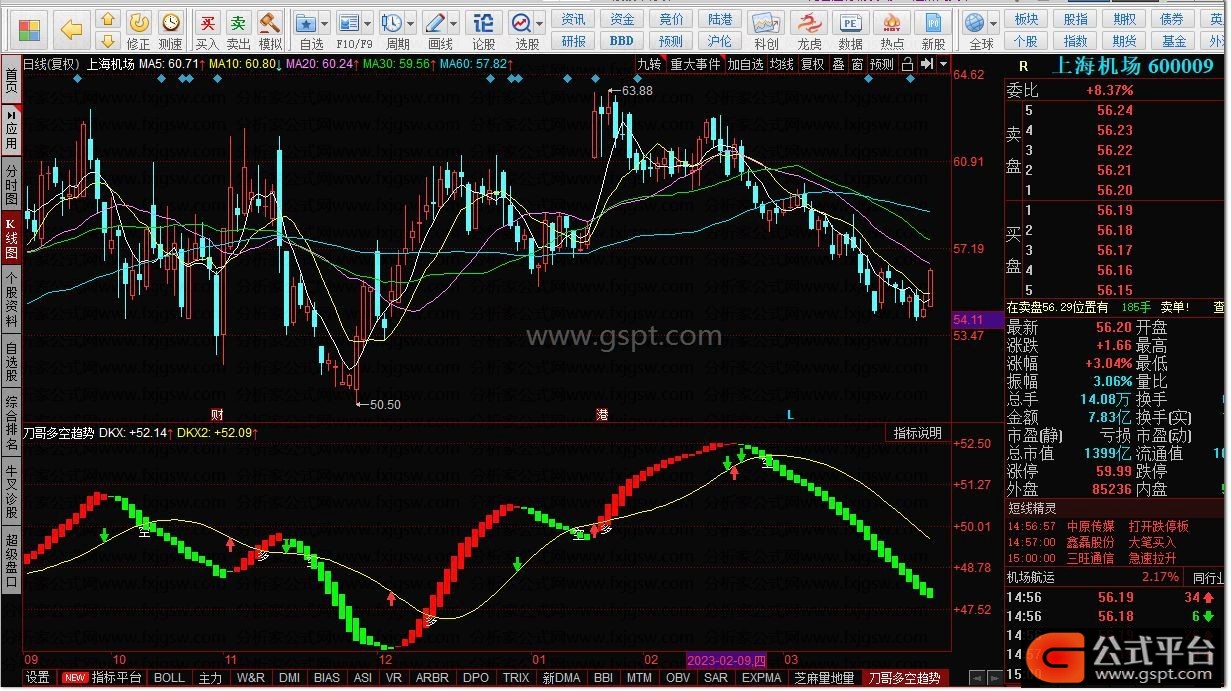Toggle 加自选 add to favorites
Screen dimensions: 1231x691
[x=745, y=64]
